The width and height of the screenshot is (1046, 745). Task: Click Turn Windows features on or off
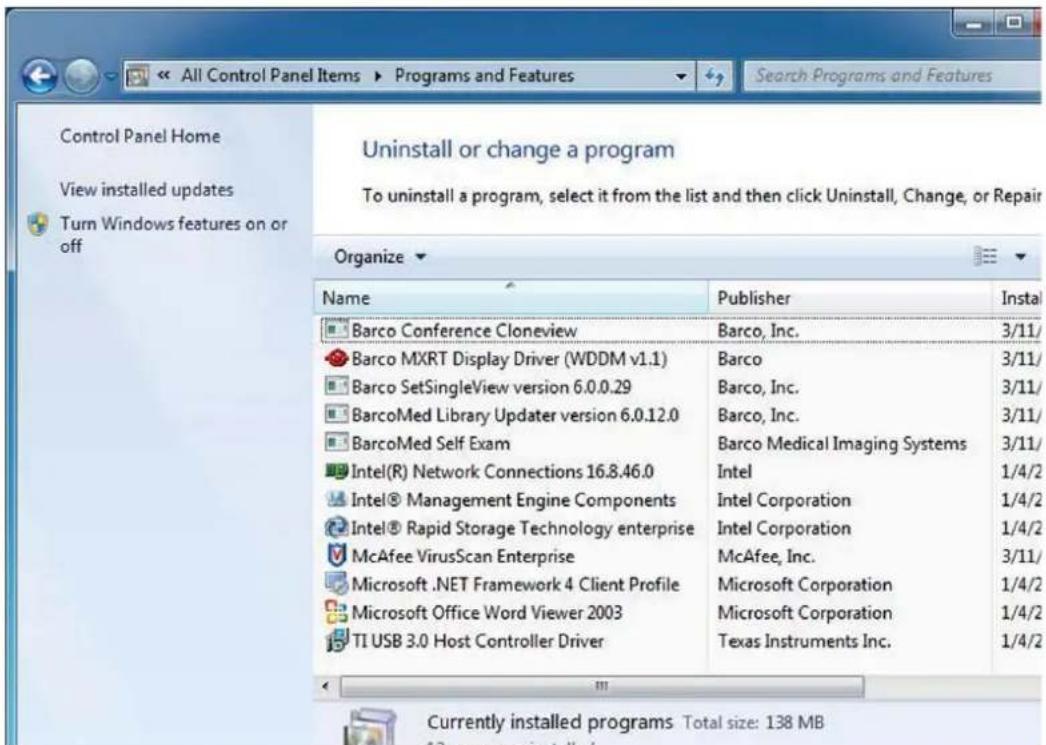pyautogui.click(x=173, y=234)
